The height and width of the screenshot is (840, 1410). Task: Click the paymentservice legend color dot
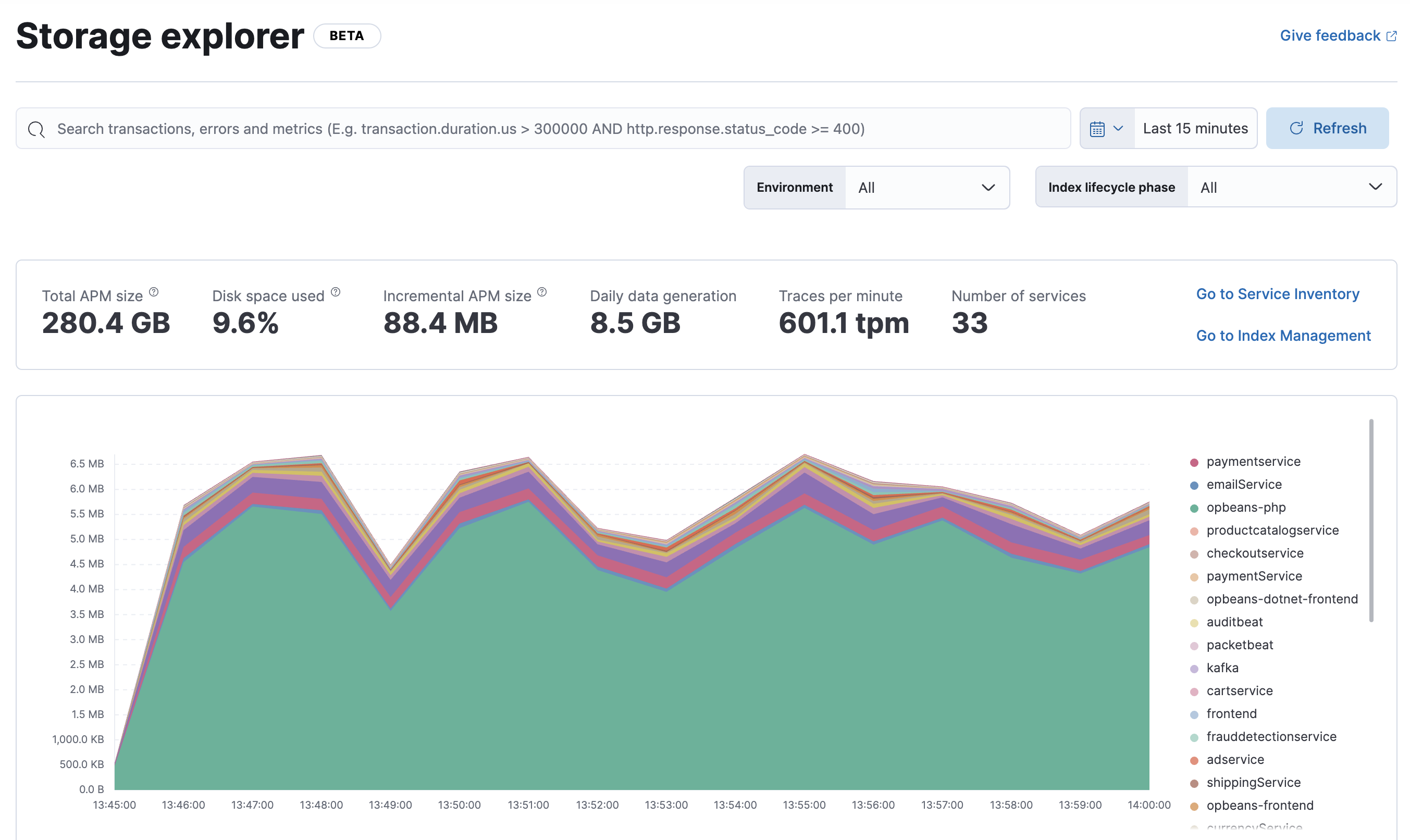tap(1195, 462)
